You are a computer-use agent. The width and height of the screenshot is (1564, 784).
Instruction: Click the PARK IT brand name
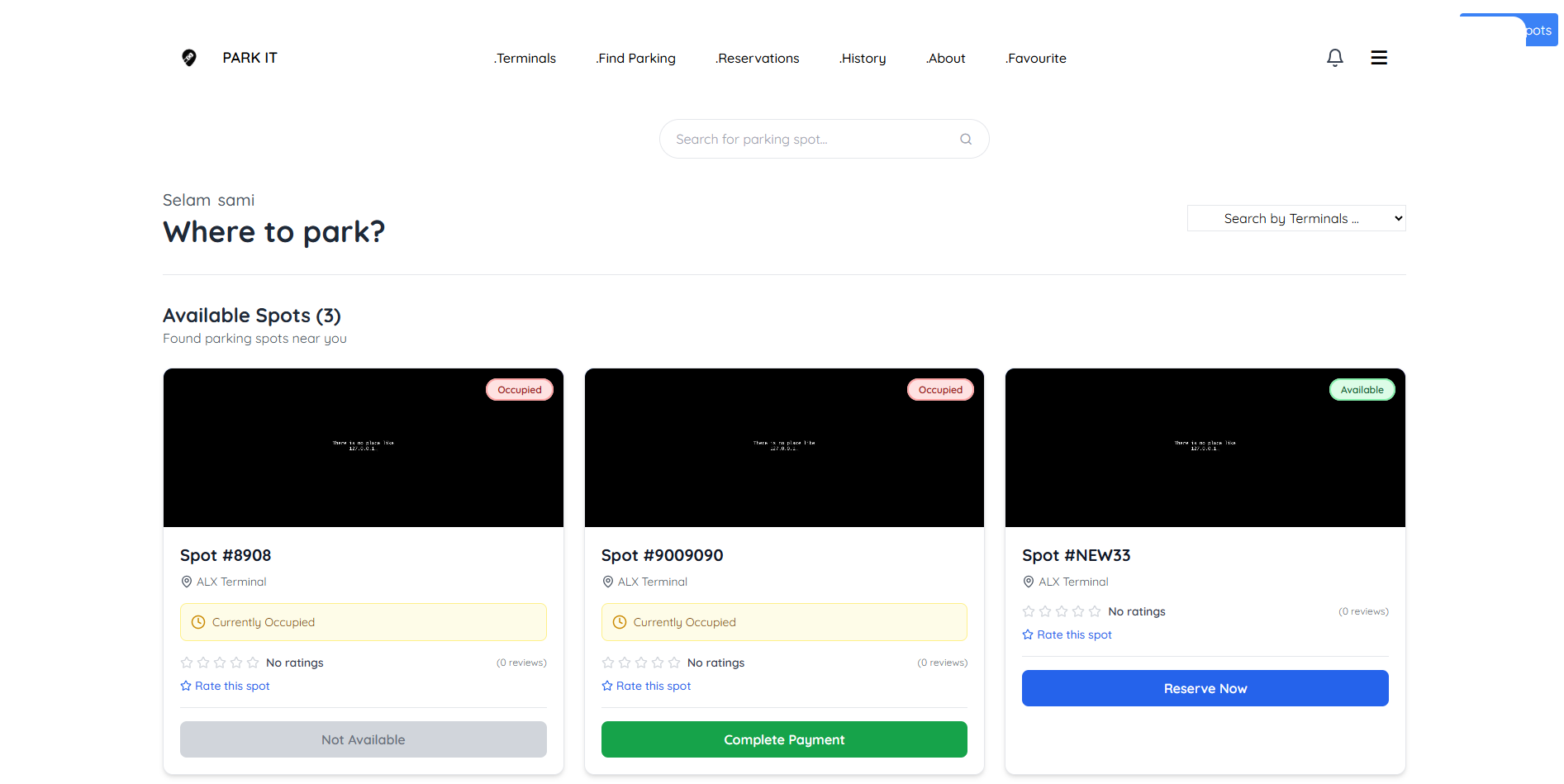250,58
